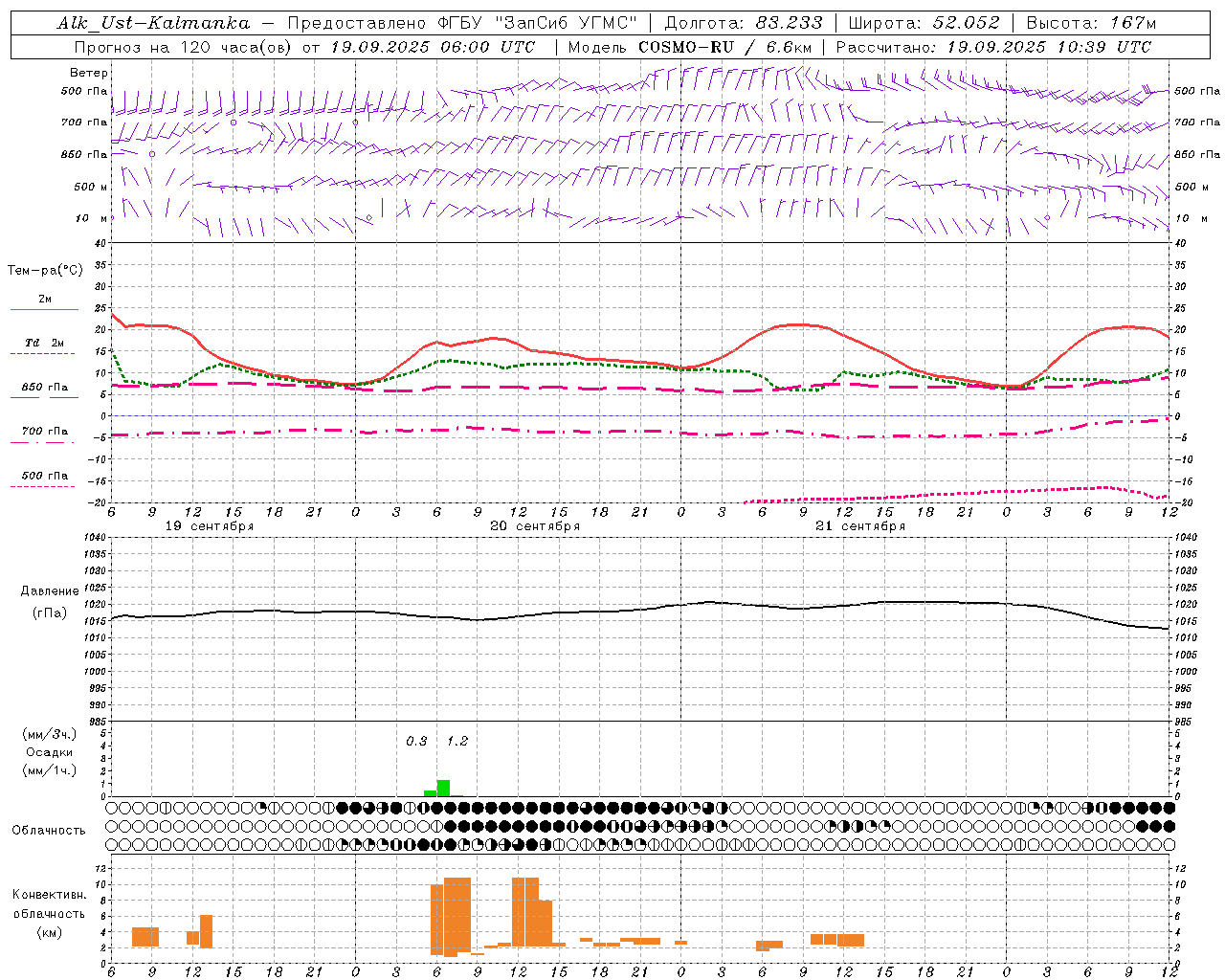This screenshot has height=980, width=1225.
Task: Click the red 2м temperature legend line
Action: (44, 309)
